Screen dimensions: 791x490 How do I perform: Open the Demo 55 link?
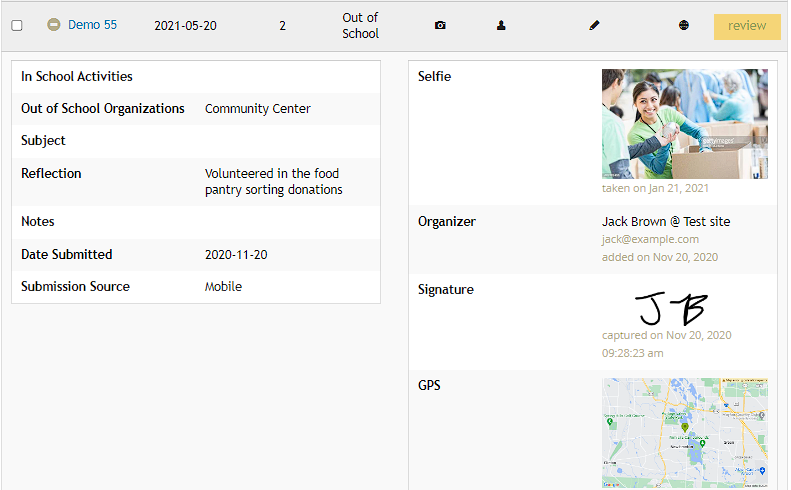pos(92,25)
